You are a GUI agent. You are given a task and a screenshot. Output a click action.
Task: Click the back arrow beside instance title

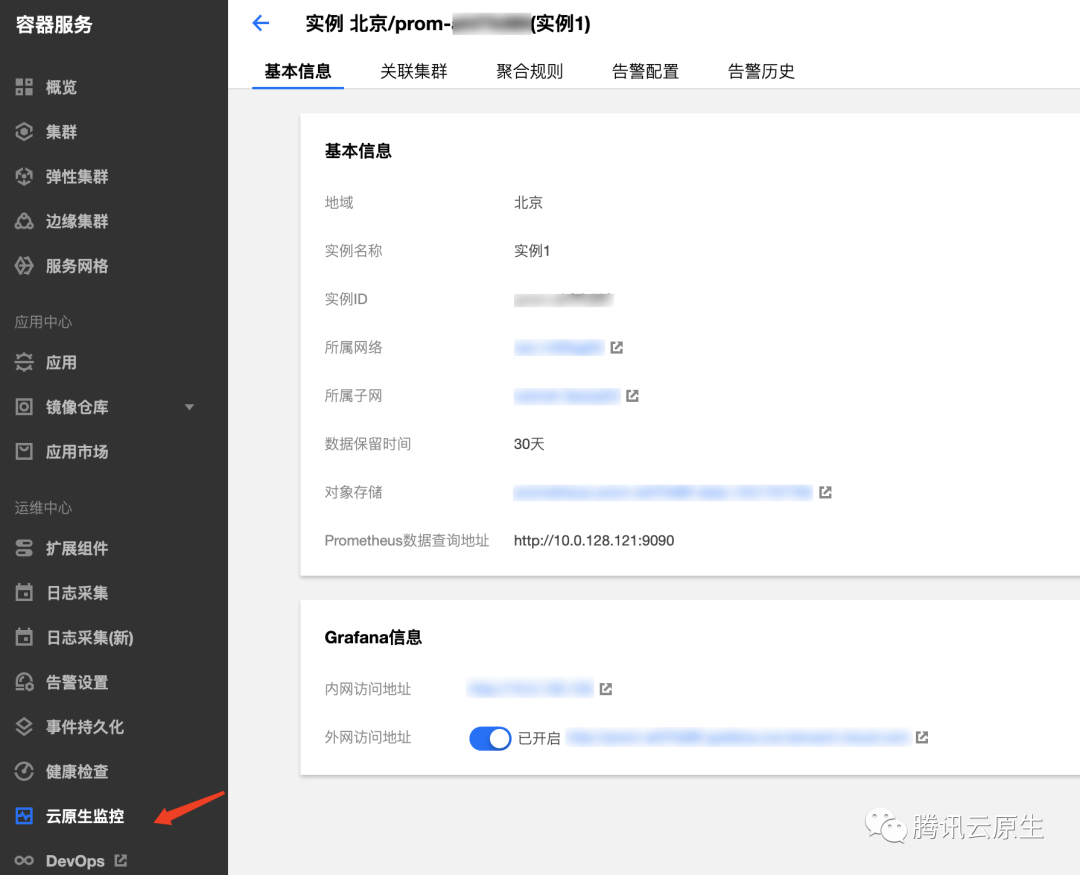tap(261, 24)
